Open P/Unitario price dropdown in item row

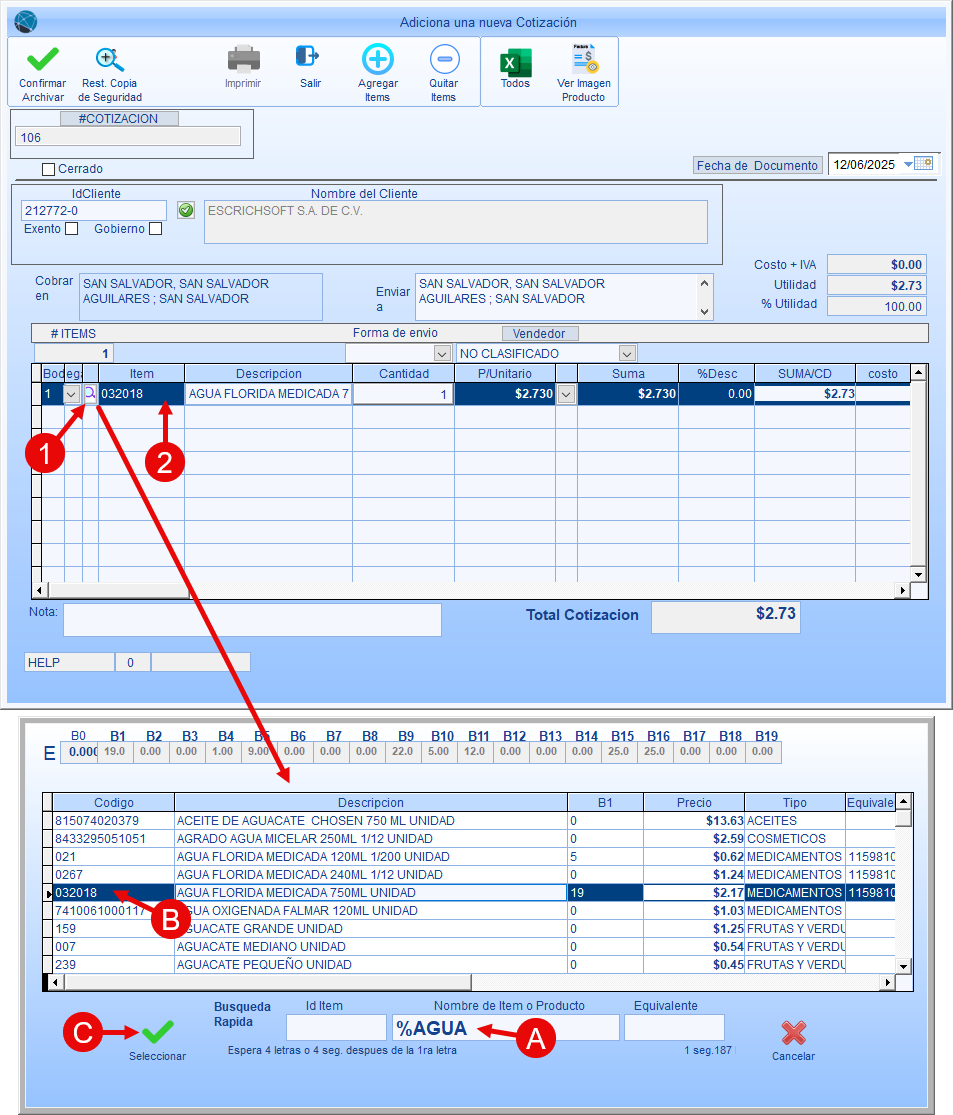tap(566, 394)
